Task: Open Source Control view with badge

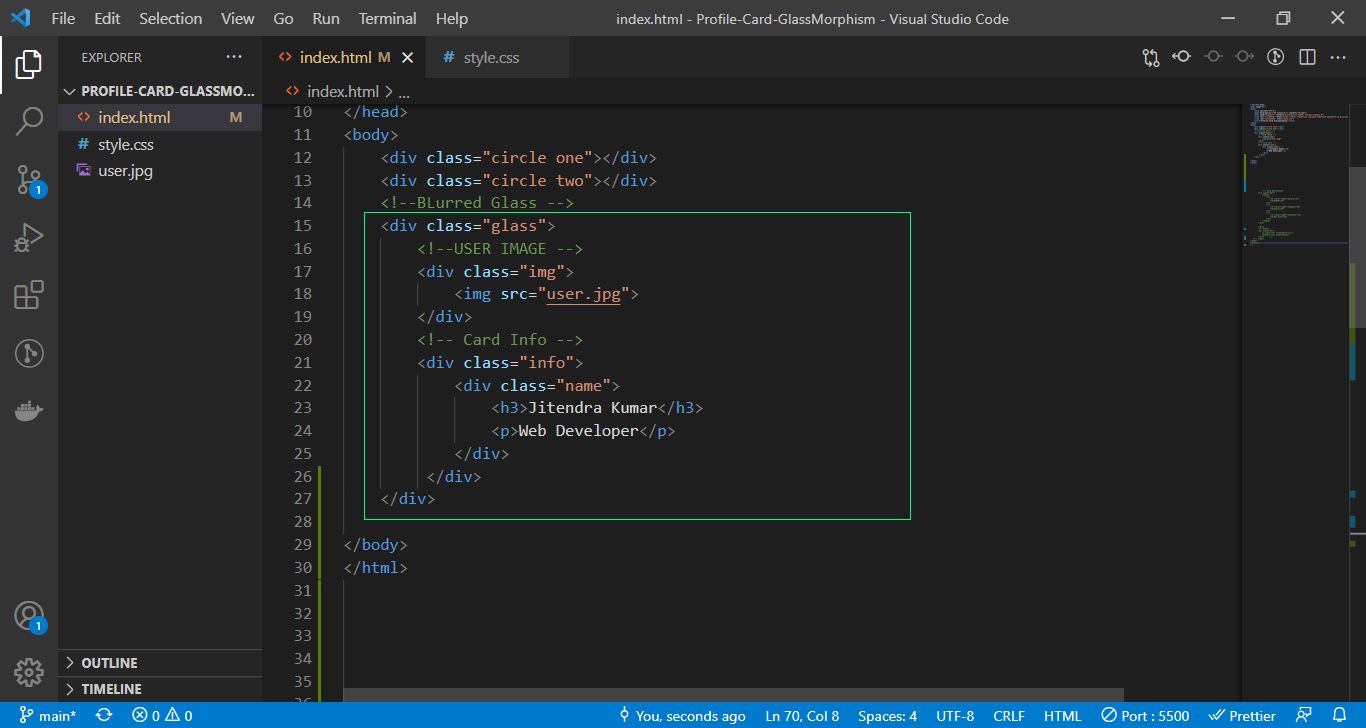Action: pyautogui.click(x=29, y=180)
